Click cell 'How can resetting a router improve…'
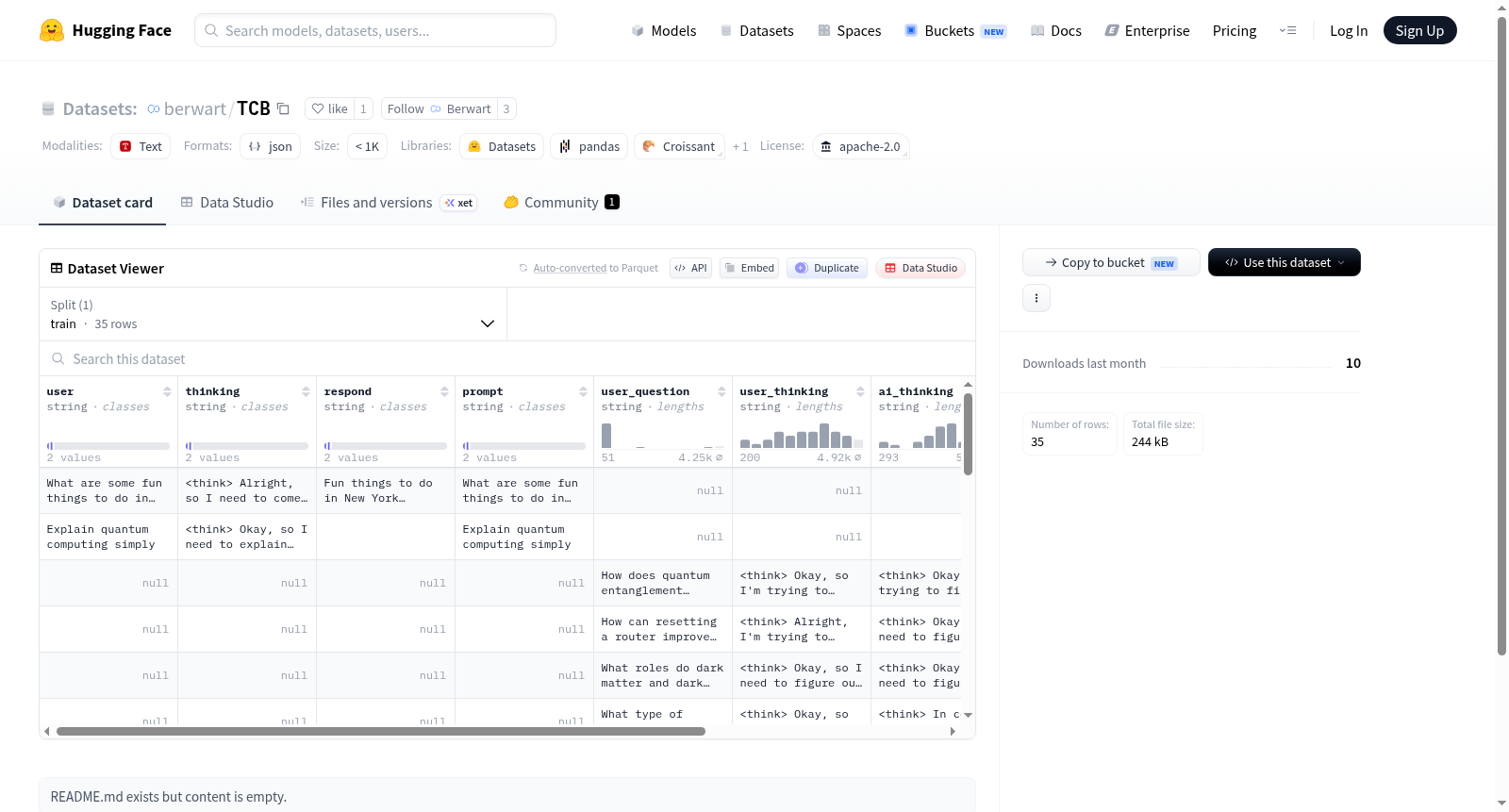The height and width of the screenshot is (812, 1509). pos(663,629)
